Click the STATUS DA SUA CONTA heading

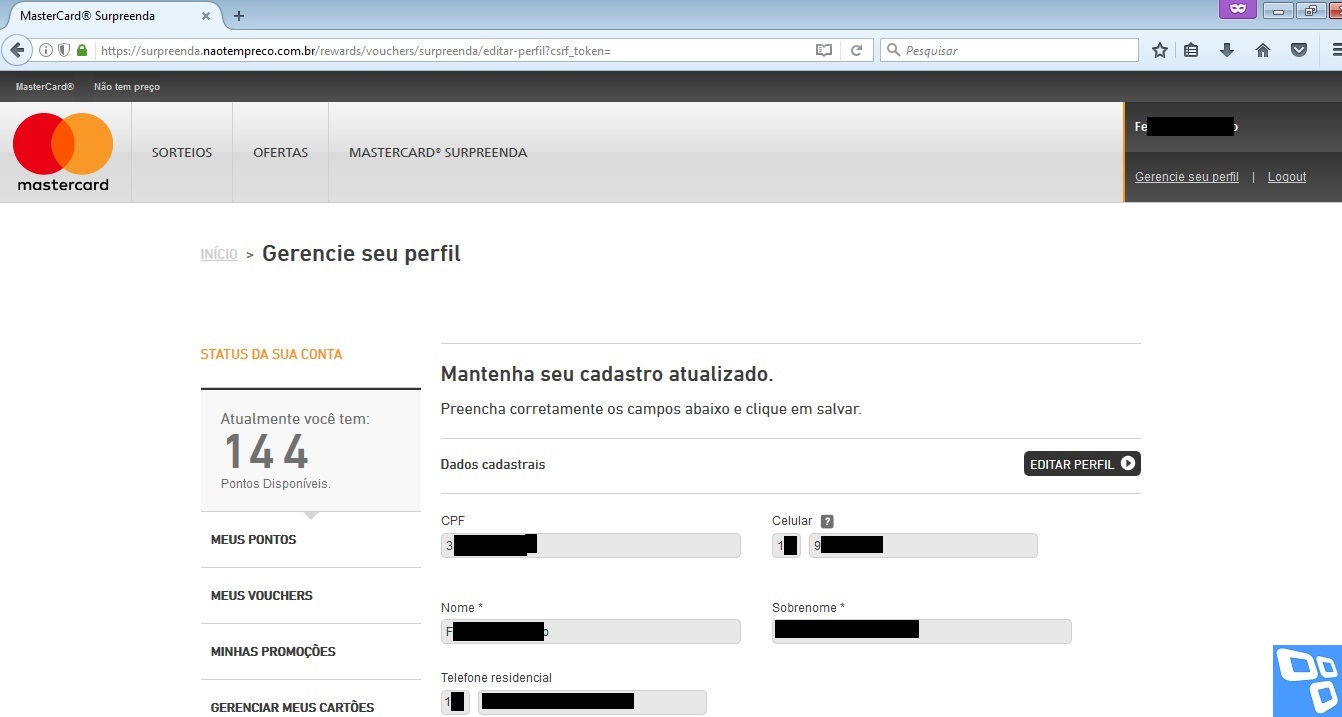click(x=271, y=354)
